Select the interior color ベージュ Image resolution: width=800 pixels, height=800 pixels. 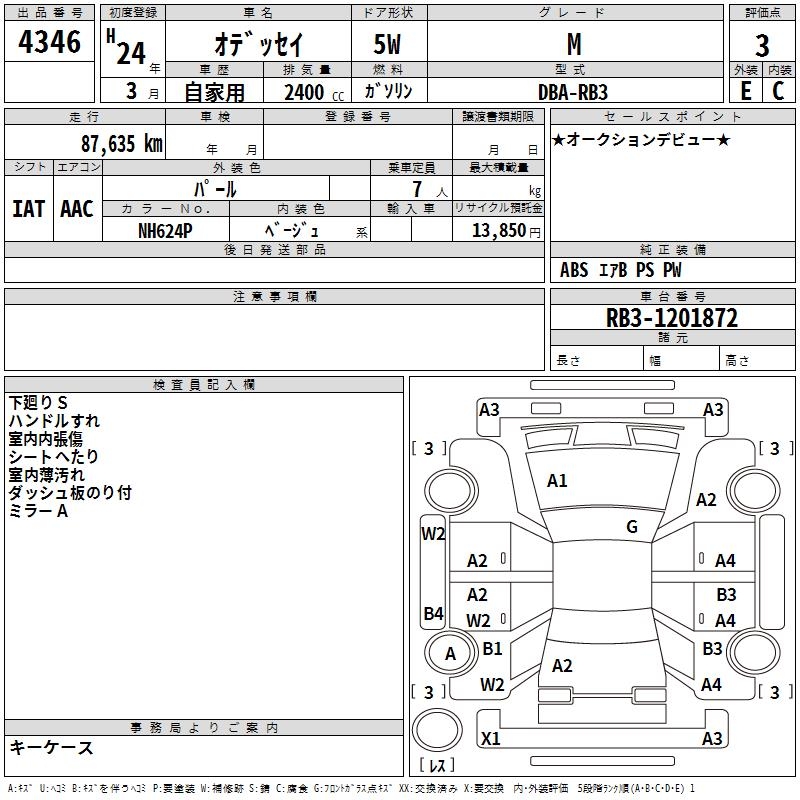click(291, 230)
